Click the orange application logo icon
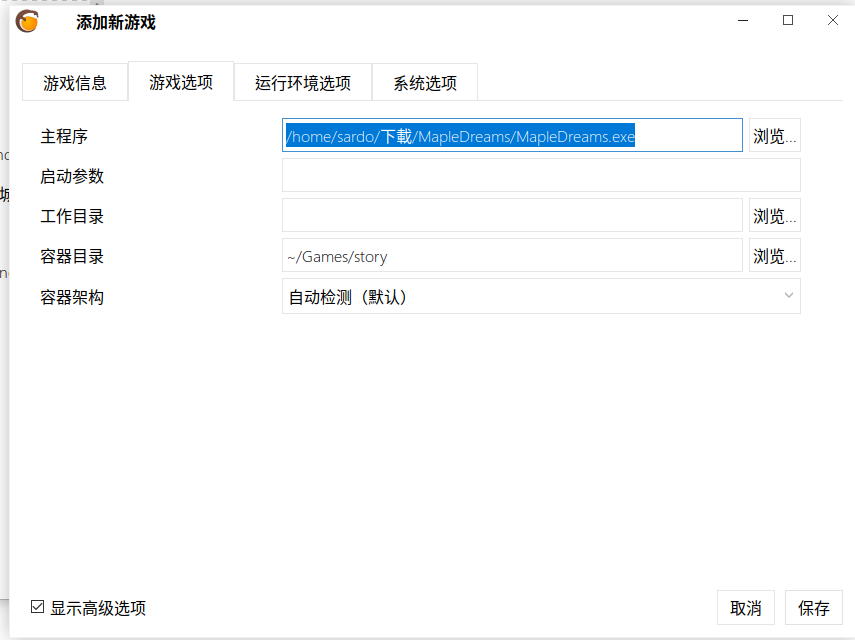This screenshot has width=855, height=640. [x=27, y=20]
